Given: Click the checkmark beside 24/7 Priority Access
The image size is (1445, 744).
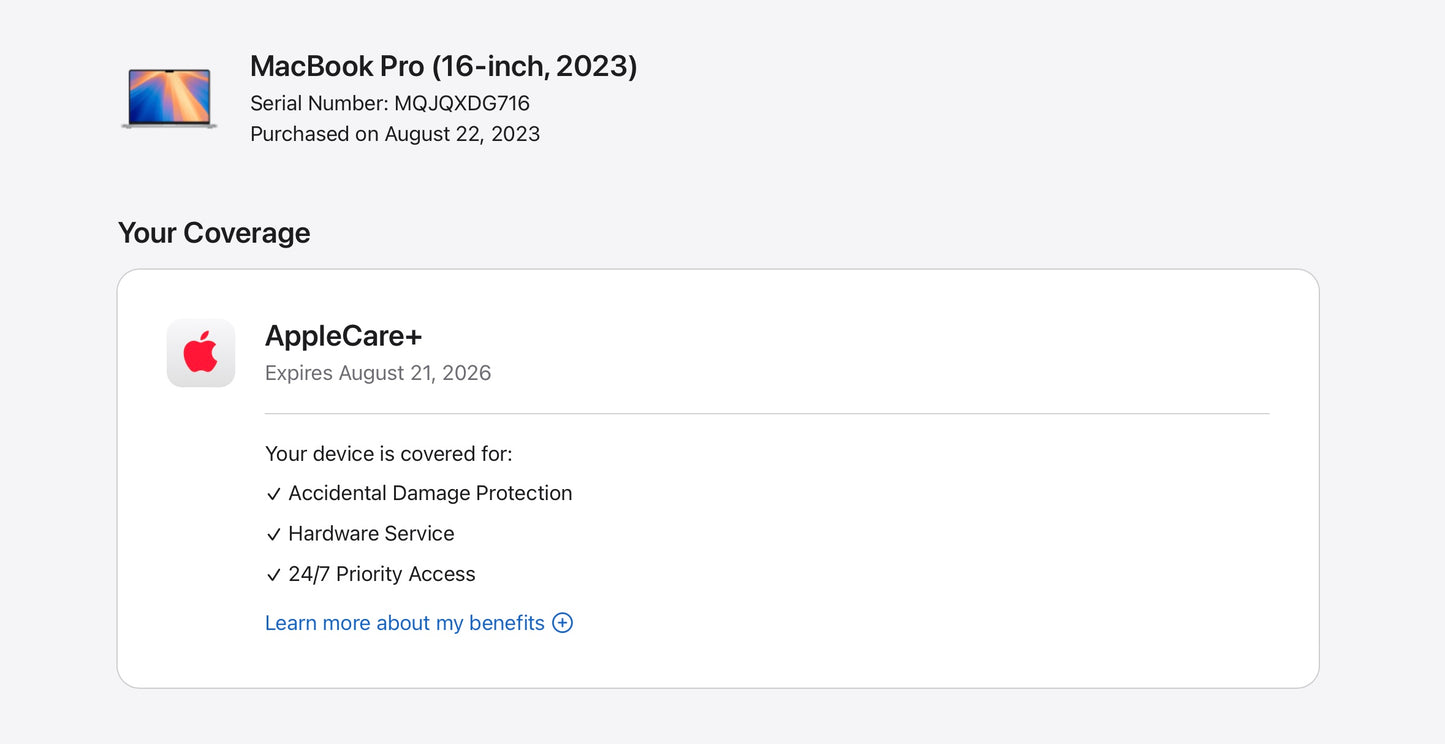Looking at the screenshot, I should [273, 575].
